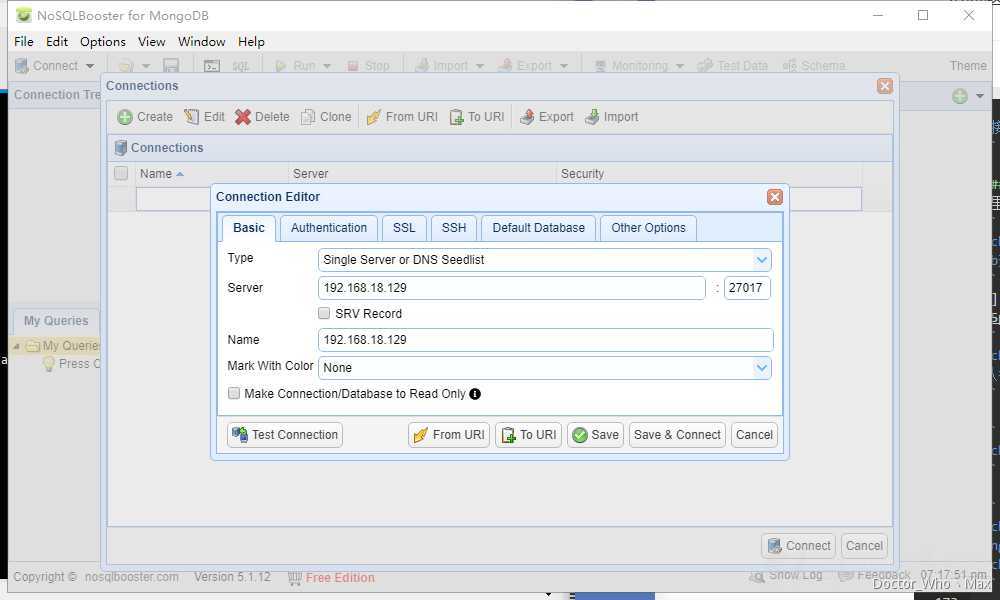Screen dimensions: 1000x600
Task: Click the Save button
Action: (596, 435)
